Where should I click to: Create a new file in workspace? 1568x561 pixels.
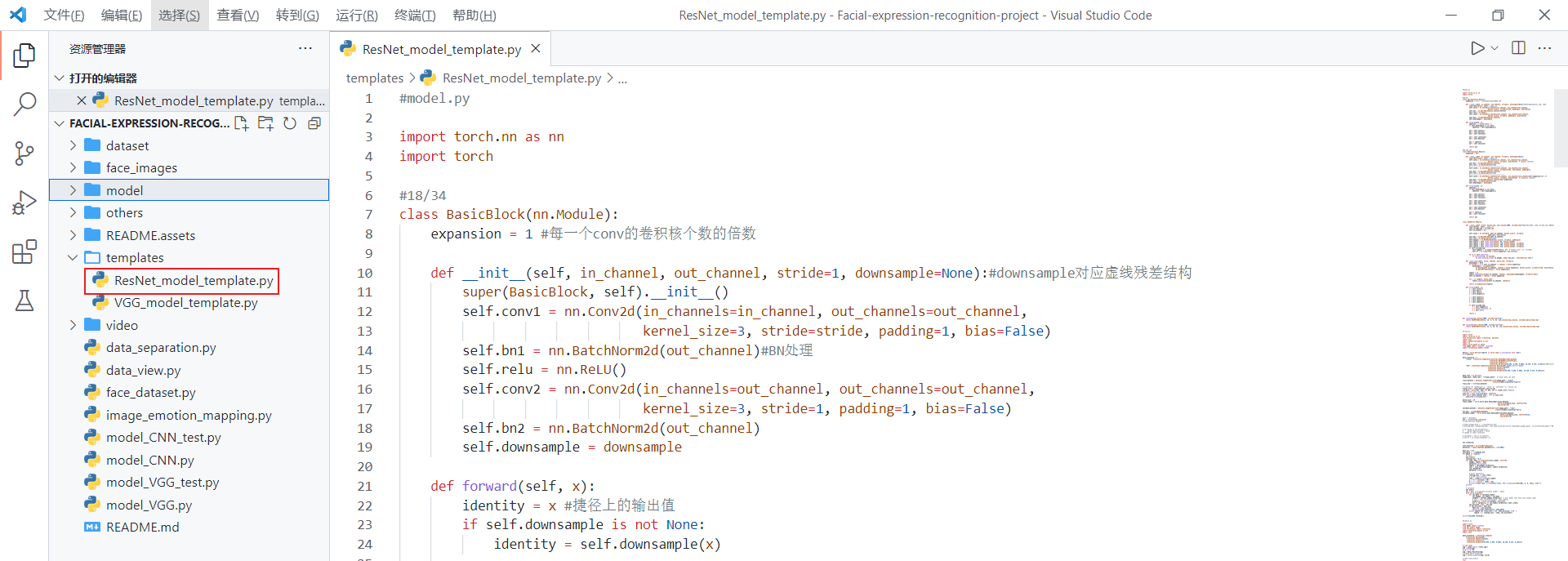[241, 123]
